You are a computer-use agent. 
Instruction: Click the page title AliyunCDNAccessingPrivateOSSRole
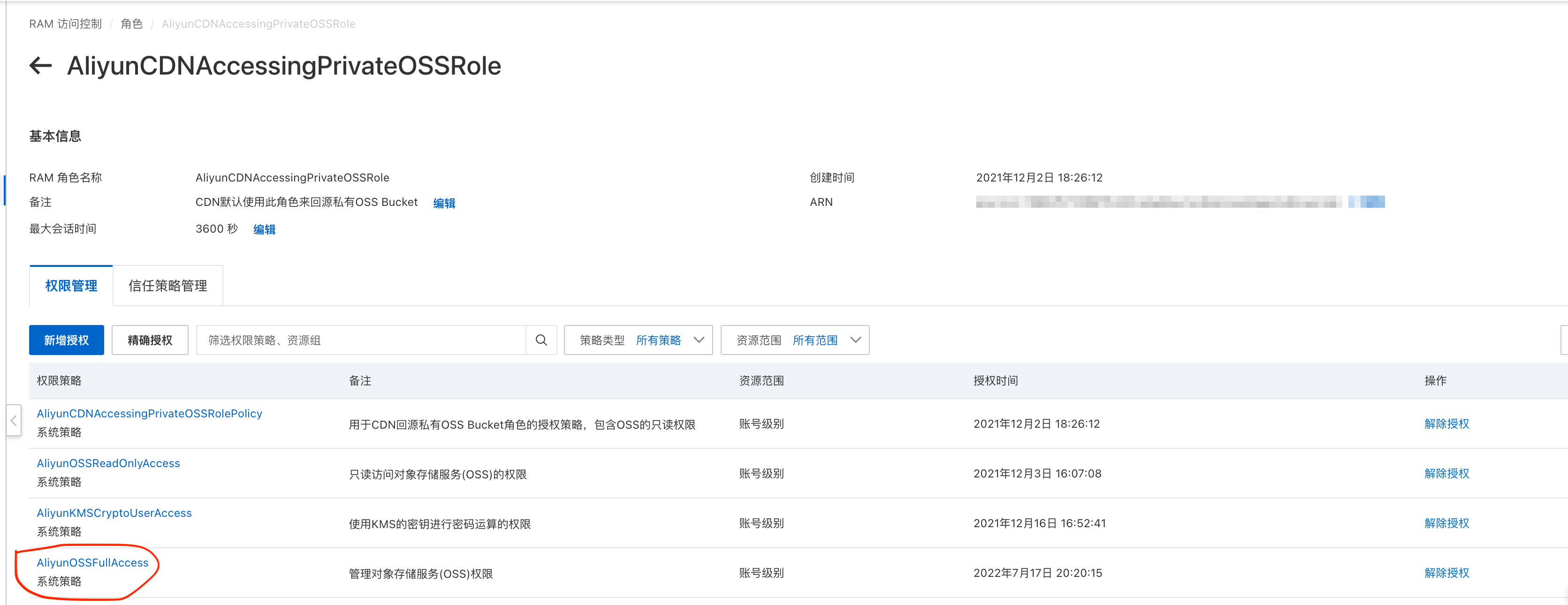[284, 66]
